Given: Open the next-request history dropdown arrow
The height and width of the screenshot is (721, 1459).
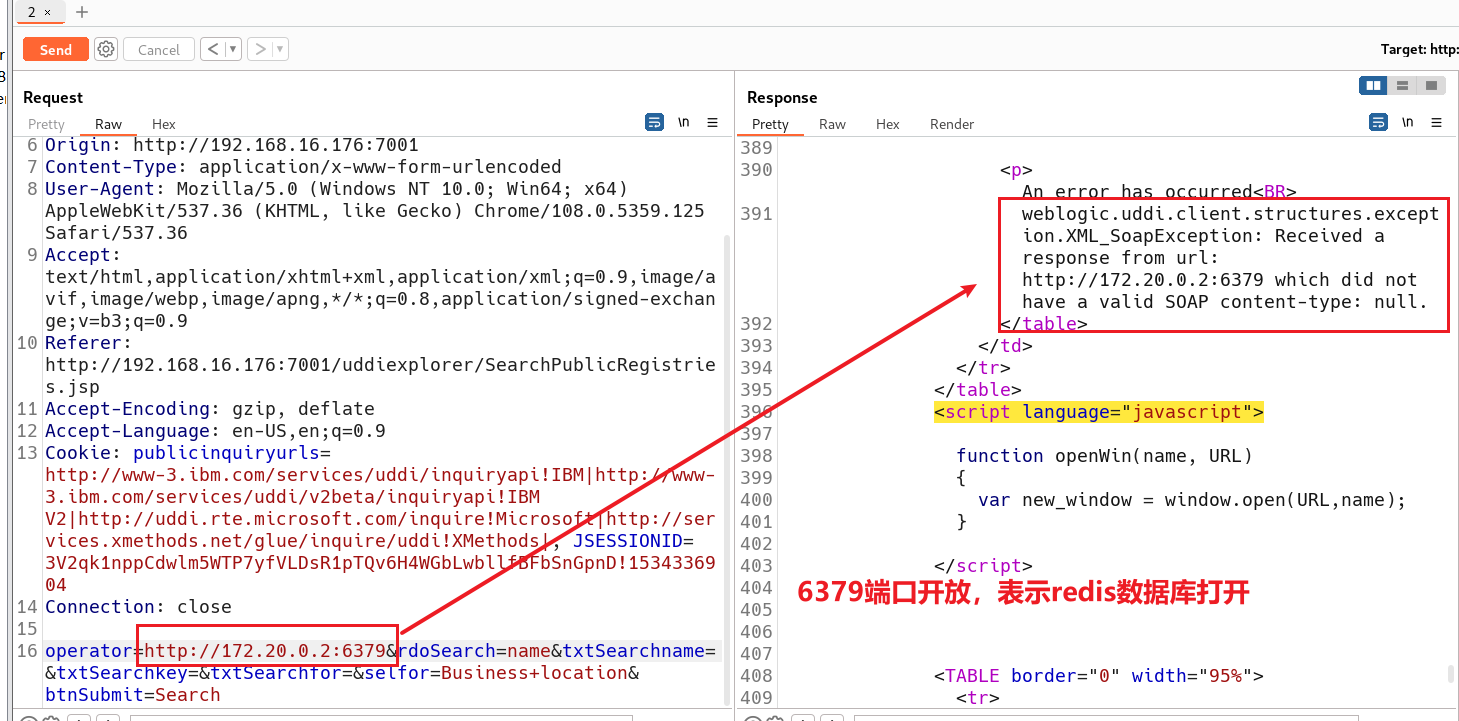Looking at the screenshot, I should 280,49.
